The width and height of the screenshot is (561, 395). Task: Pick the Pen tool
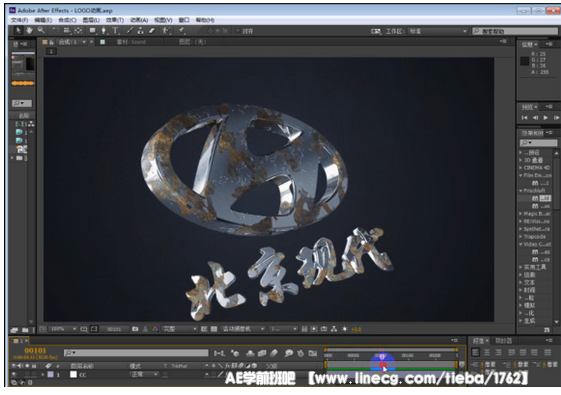(104, 31)
